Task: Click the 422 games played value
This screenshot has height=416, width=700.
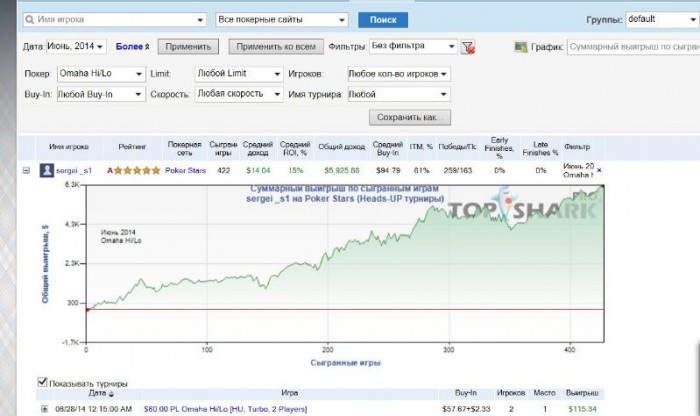Action: tap(223, 171)
